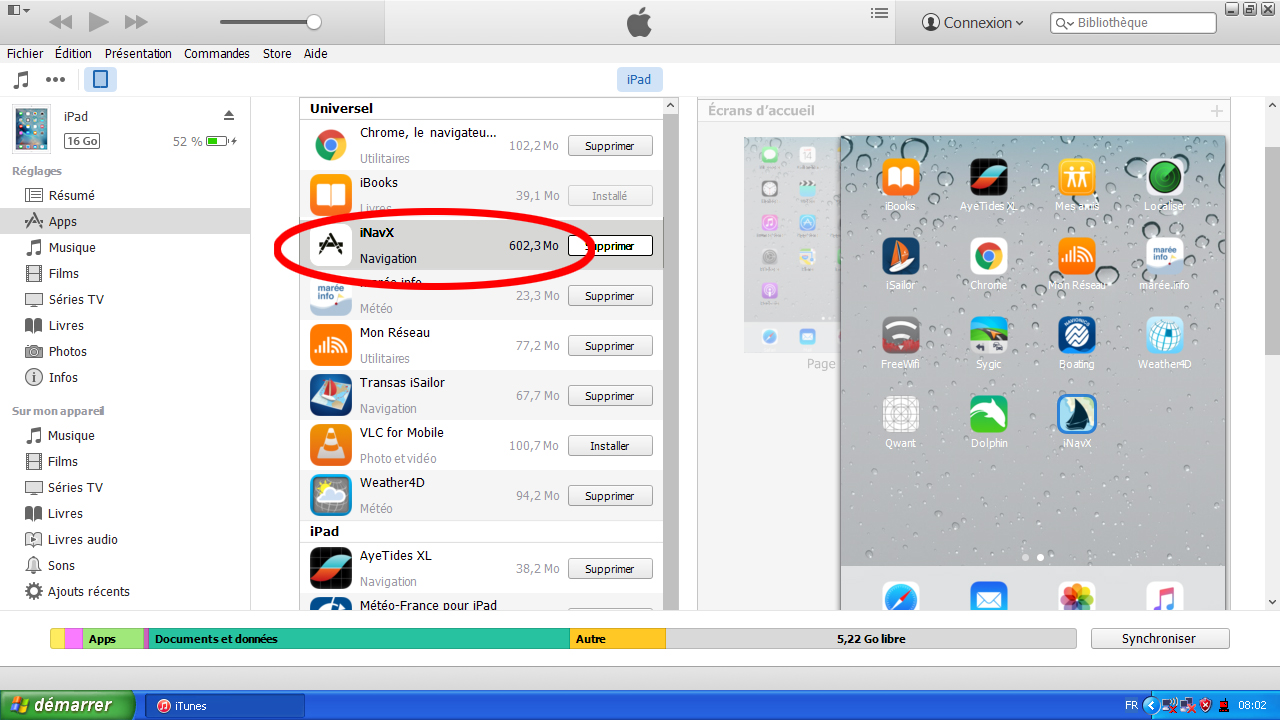Open the more options ellipsis icon

[x=55, y=80]
